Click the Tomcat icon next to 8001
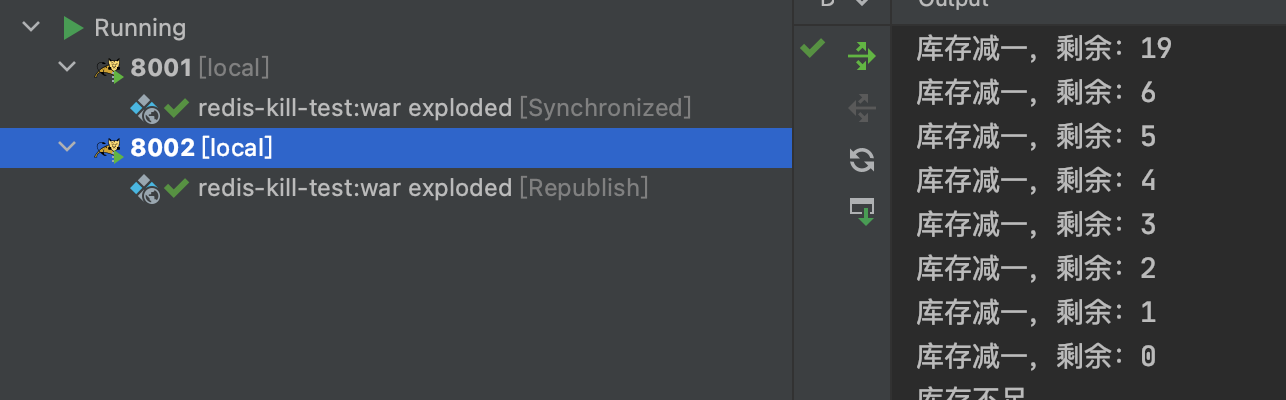1286x400 pixels. tap(108, 69)
